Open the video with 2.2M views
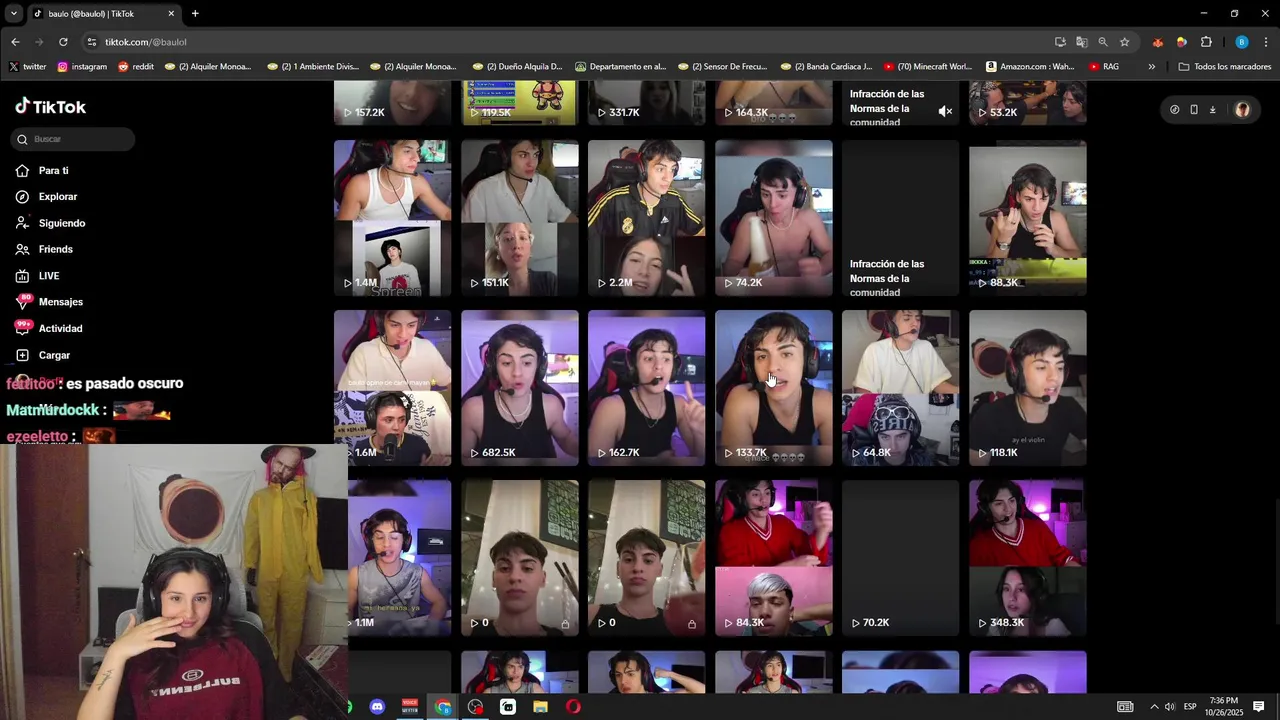The image size is (1280, 720). point(646,218)
